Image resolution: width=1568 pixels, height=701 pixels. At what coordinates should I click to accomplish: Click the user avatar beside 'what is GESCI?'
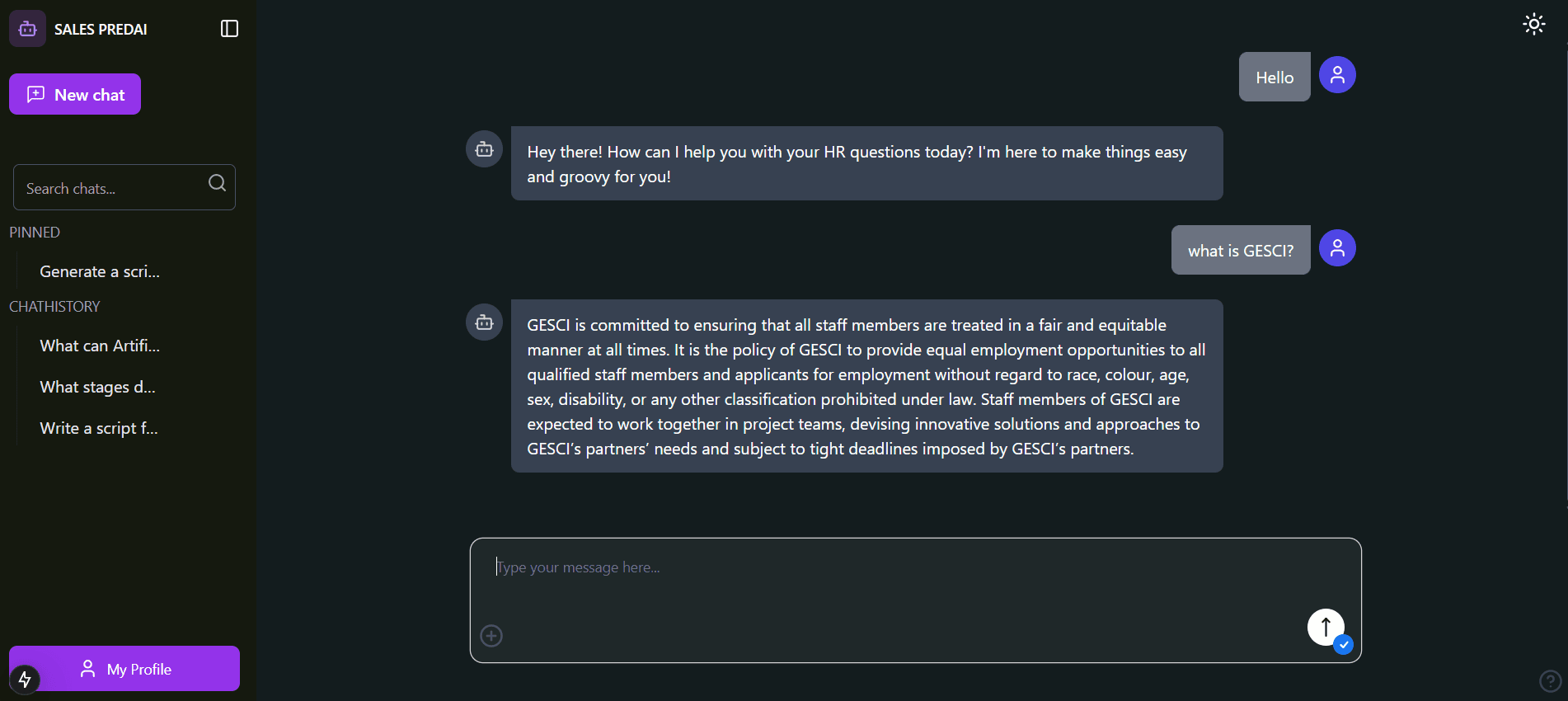(x=1337, y=248)
